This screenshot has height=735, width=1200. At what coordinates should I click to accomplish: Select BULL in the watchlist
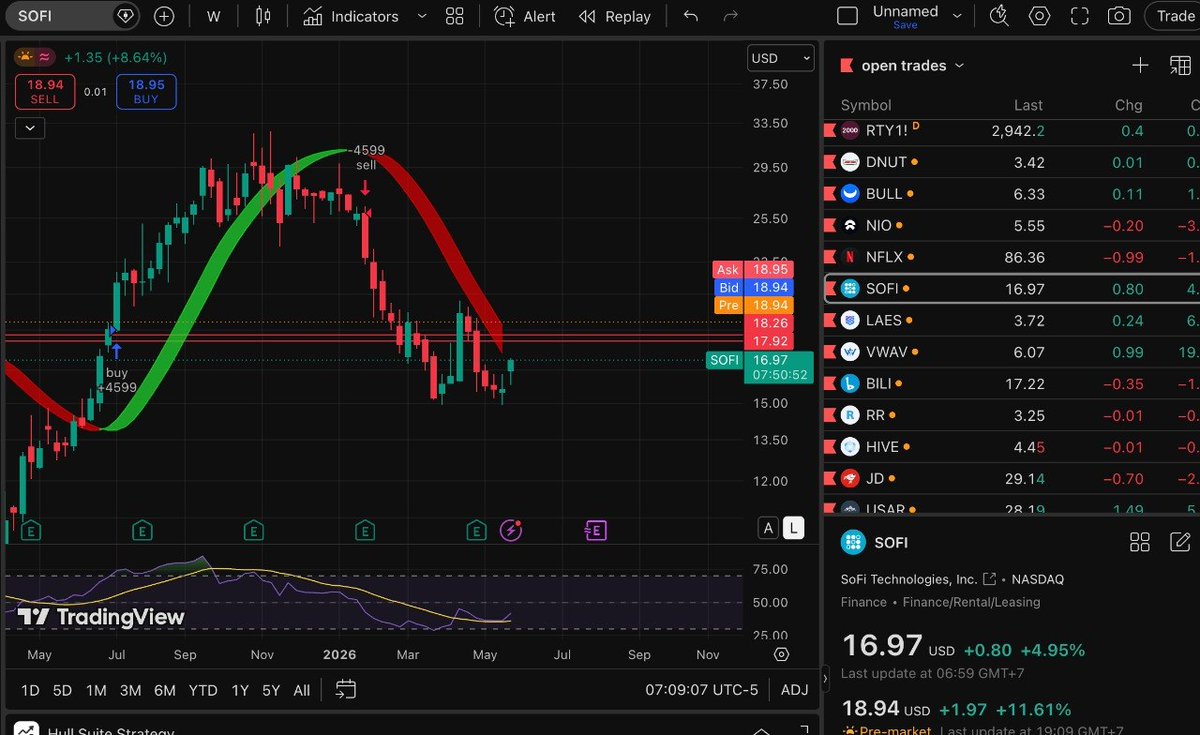pos(1011,194)
